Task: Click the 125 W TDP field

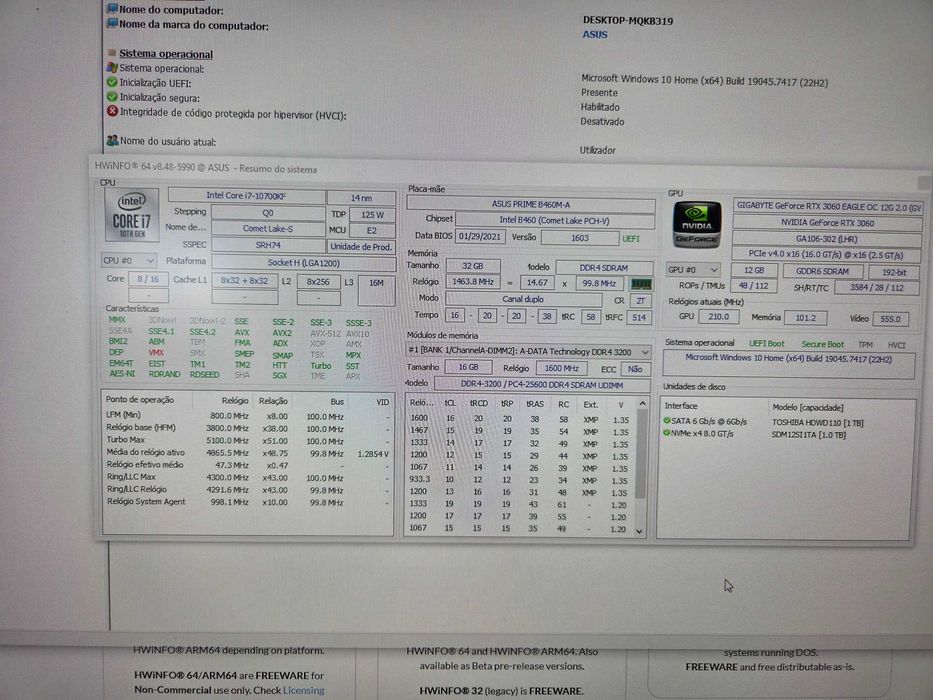Action: click(x=372, y=214)
